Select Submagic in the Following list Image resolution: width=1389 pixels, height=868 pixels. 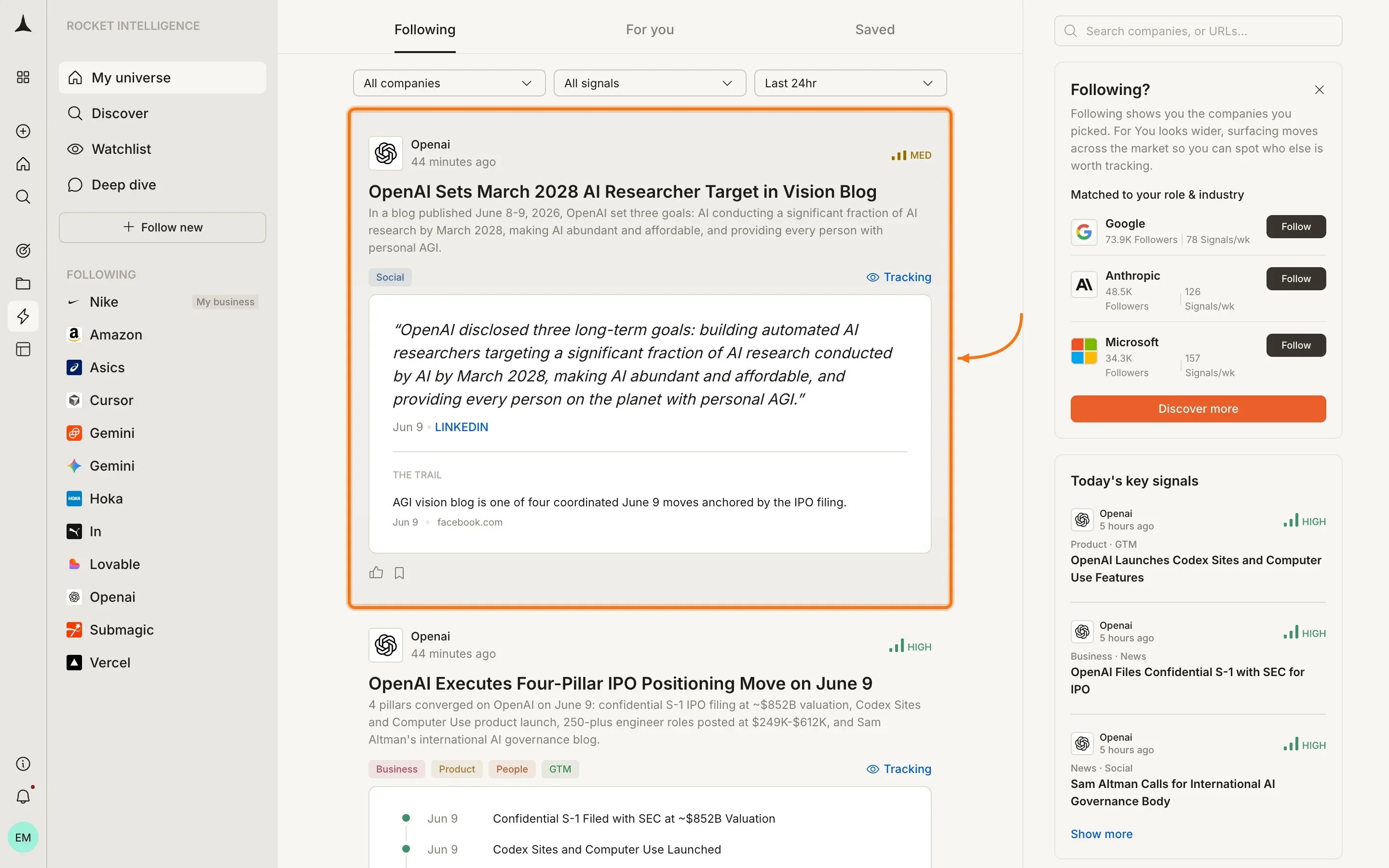tap(163, 630)
